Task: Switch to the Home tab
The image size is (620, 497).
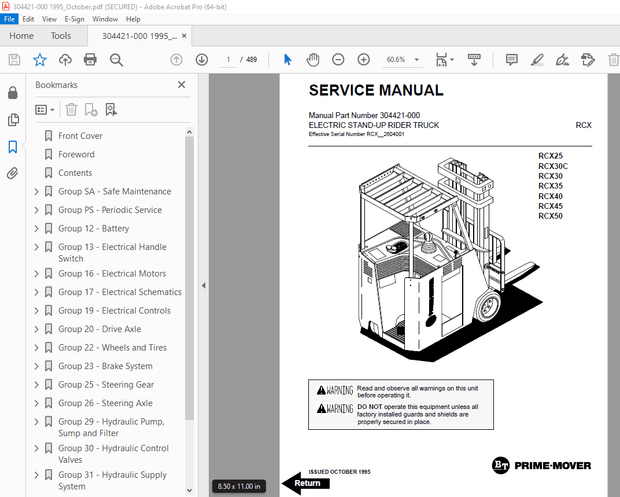Action: pos(21,36)
